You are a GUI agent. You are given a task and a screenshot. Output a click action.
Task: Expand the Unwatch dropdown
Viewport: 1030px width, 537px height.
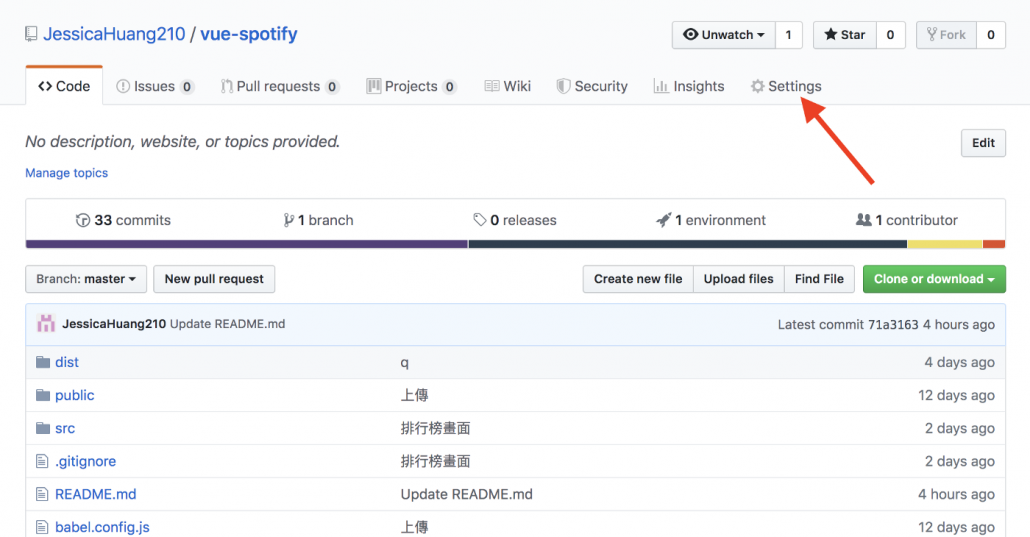[724, 35]
